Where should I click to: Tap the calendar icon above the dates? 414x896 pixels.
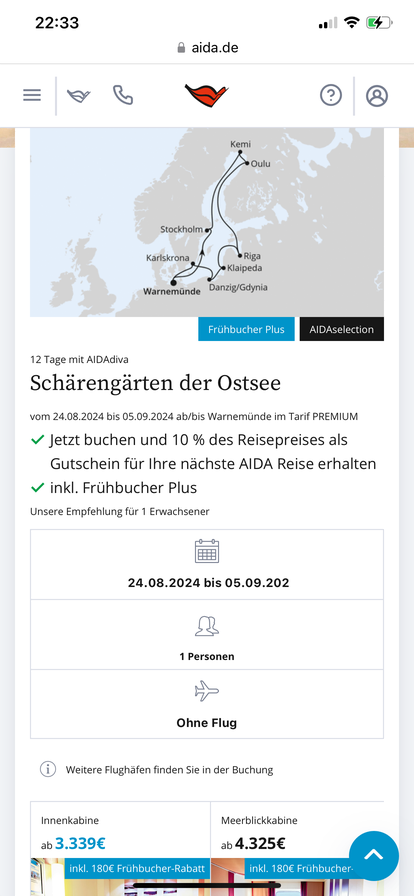coord(207,551)
